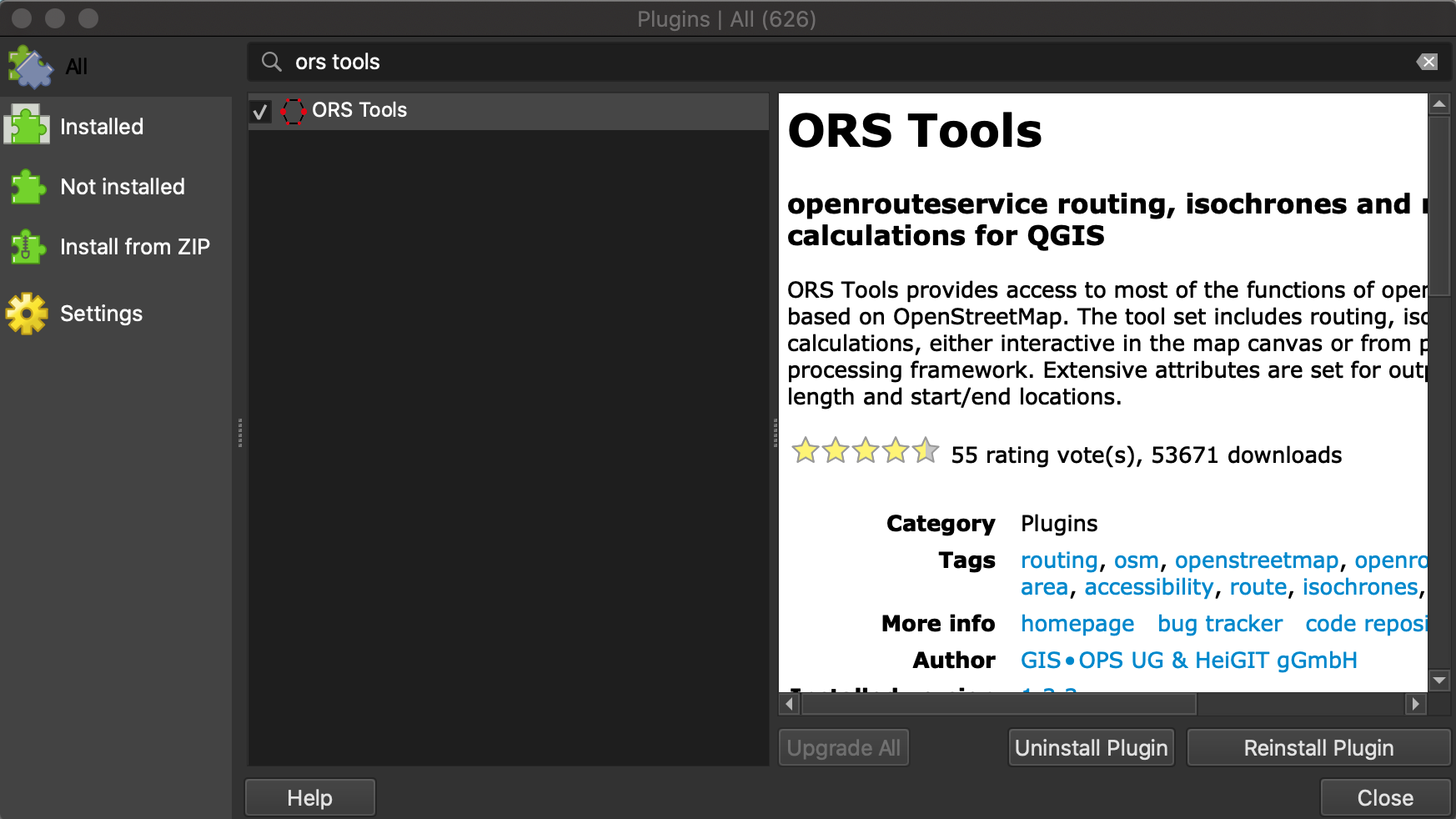
Task: Clear the plugin search text
Action: tap(1427, 62)
